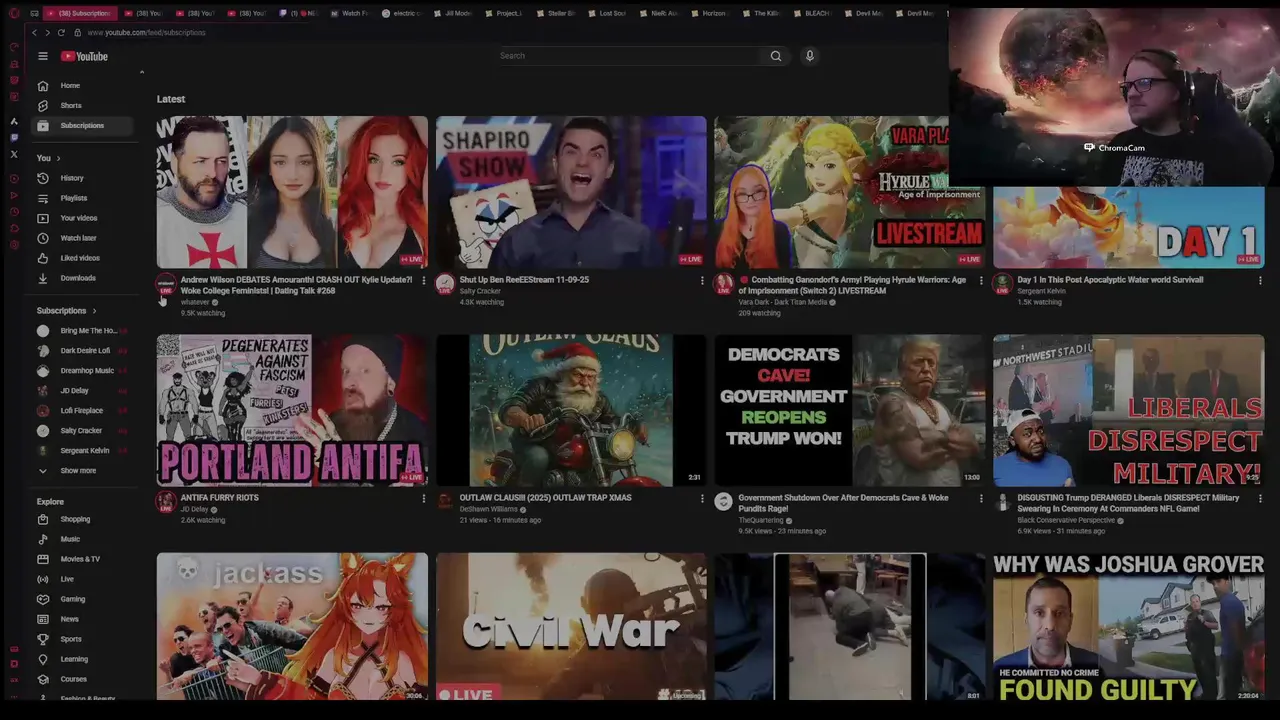Open Playlists in sidebar
This screenshot has height=720, width=1280.
click(x=84, y=198)
